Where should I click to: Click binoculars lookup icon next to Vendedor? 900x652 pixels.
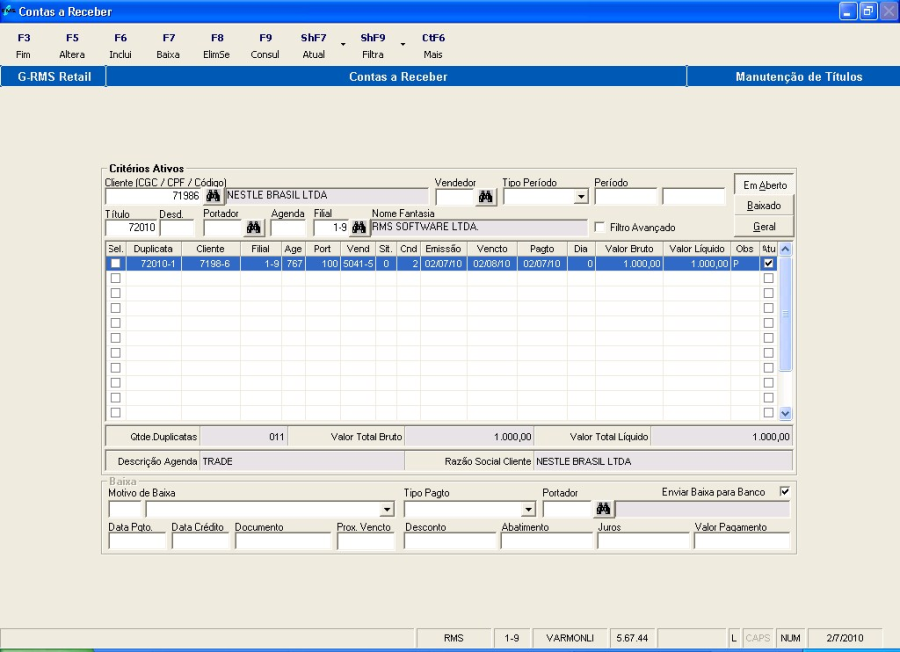coord(486,197)
